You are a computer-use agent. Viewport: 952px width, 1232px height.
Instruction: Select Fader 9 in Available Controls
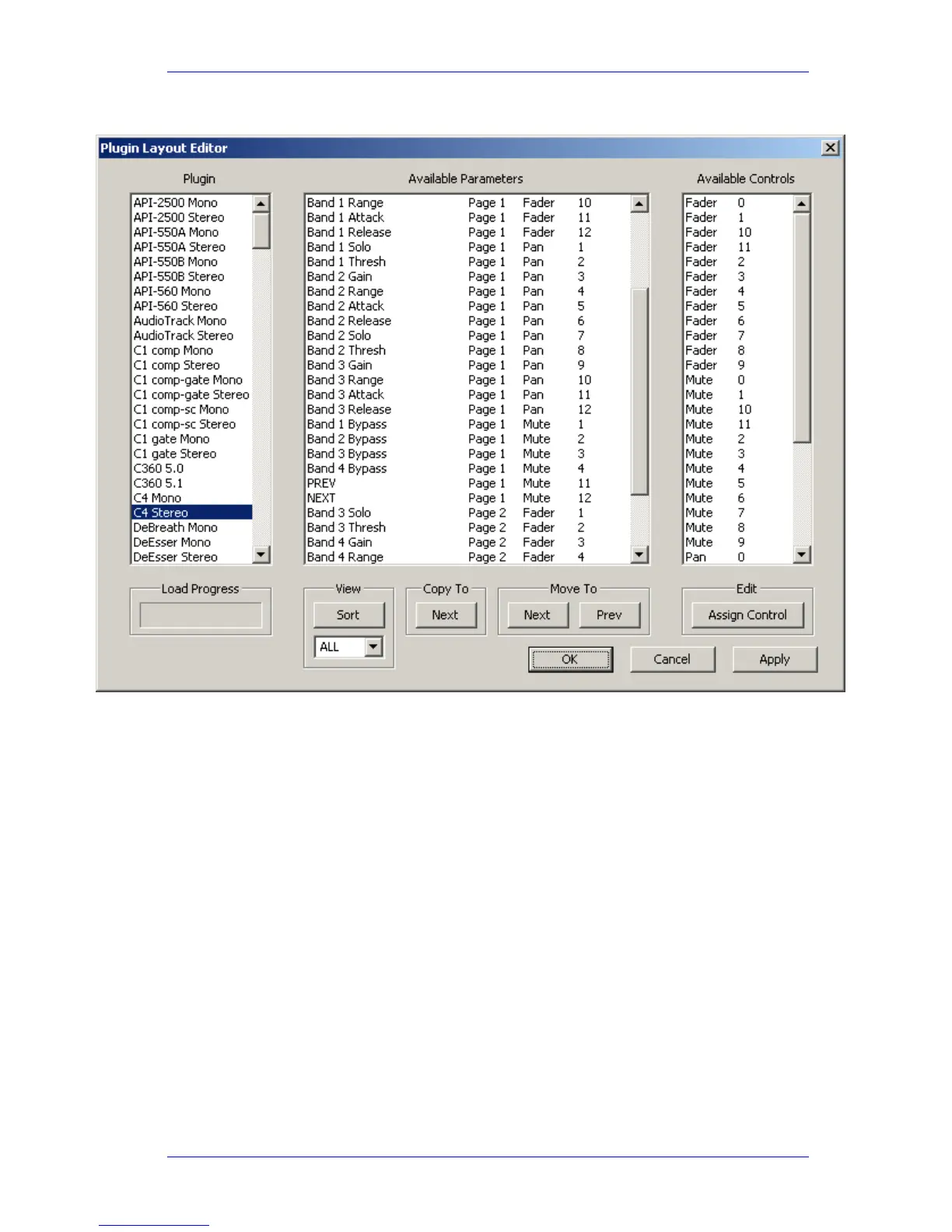pos(738,366)
